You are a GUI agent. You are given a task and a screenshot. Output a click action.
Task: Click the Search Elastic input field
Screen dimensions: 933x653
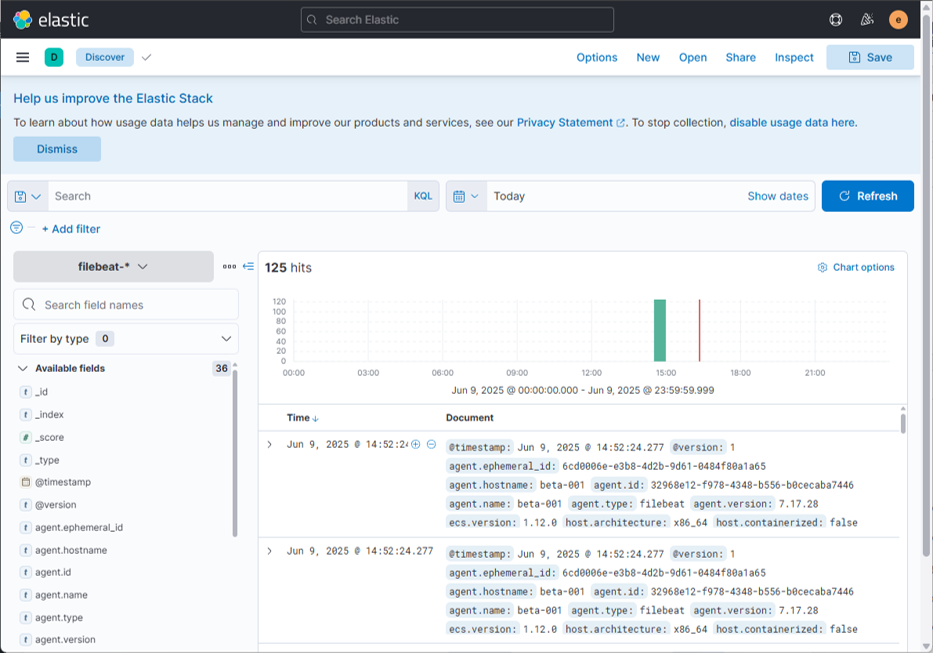tap(457, 20)
